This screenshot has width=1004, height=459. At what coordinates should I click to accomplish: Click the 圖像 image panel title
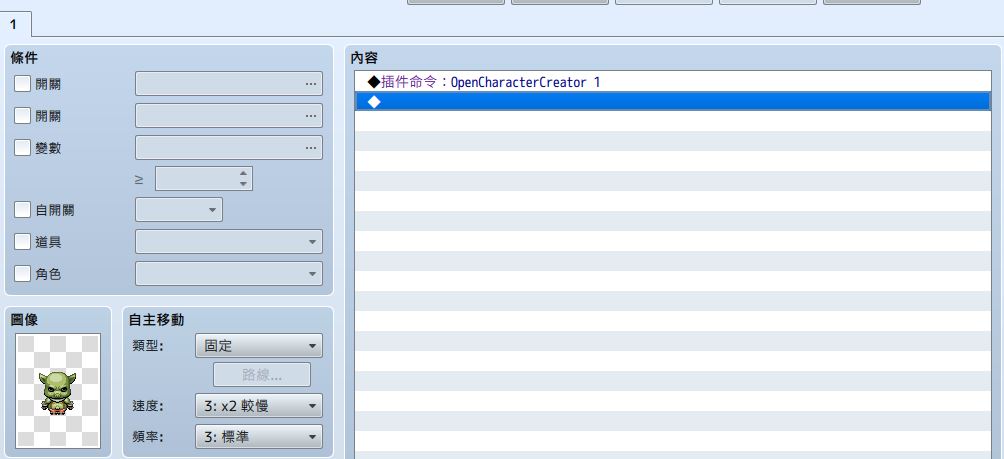coord(24,319)
